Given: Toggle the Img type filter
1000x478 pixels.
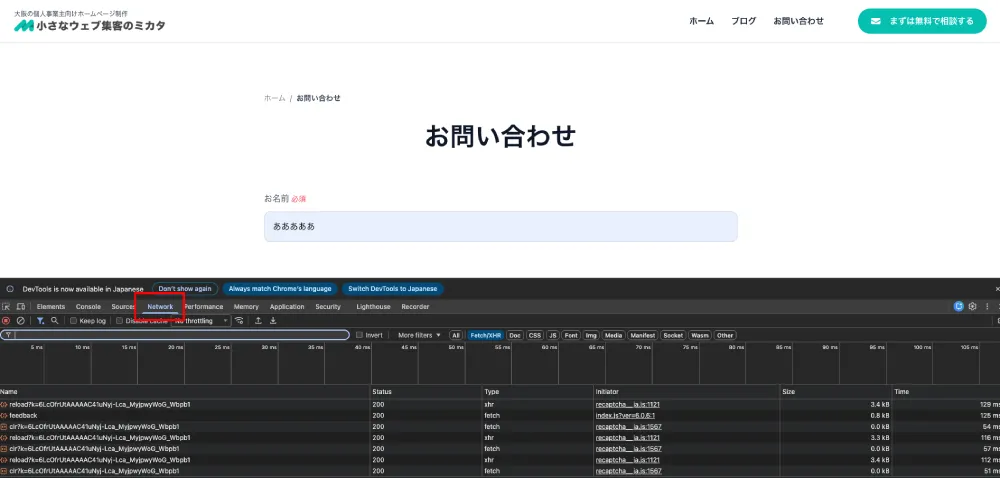Looking at the screenshot, I should click(591, 335).
